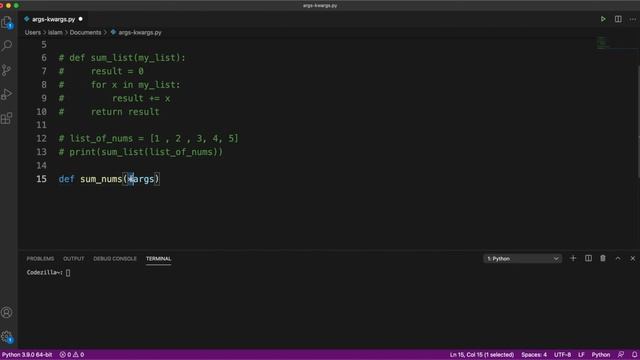Image resolution: width=640 pixels, height=360 pixels.
Task: Split the editor to the right
Action: (618, 19)
